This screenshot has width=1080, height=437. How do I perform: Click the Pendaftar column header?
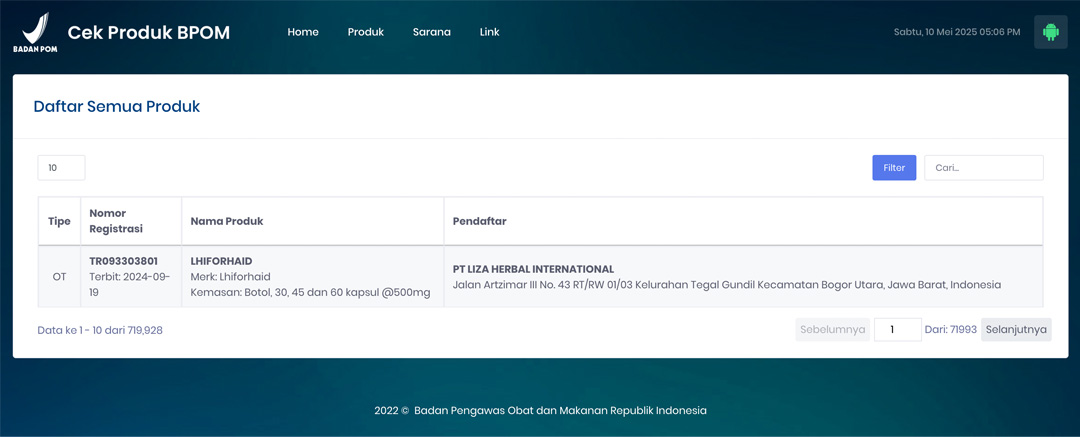coord(743,221)
